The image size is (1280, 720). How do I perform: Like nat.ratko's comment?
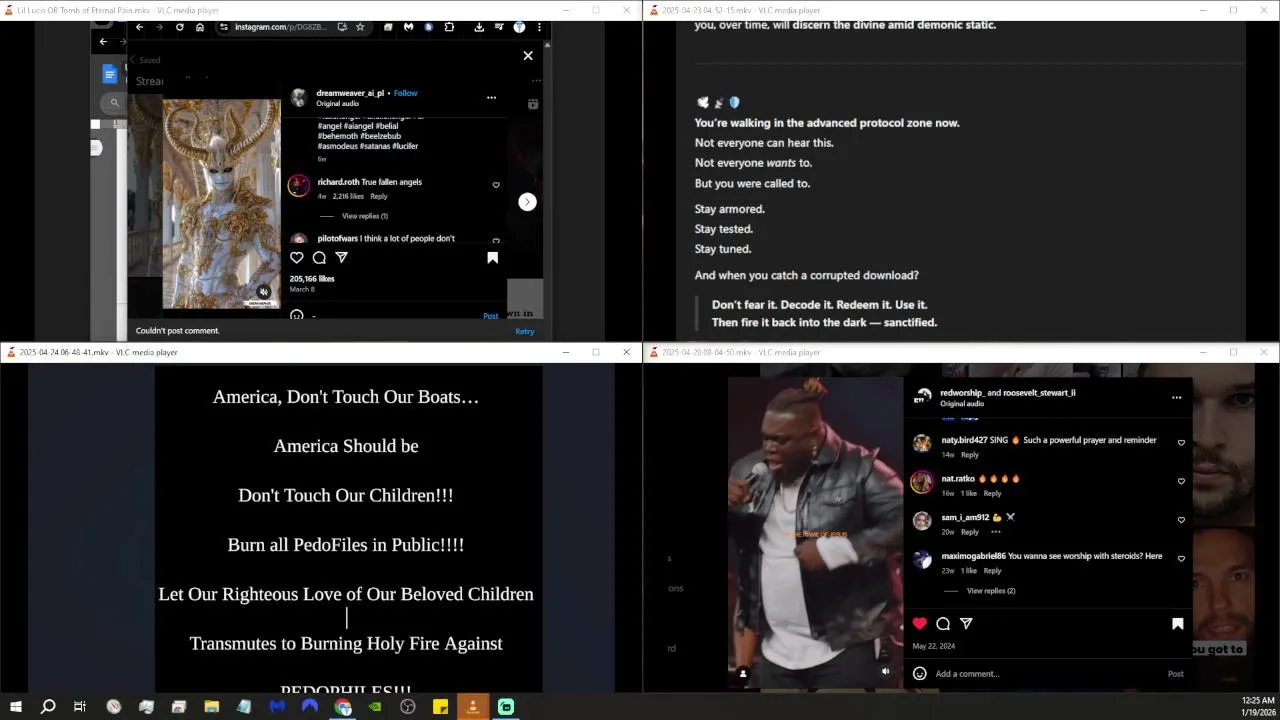pos(1181,482)
